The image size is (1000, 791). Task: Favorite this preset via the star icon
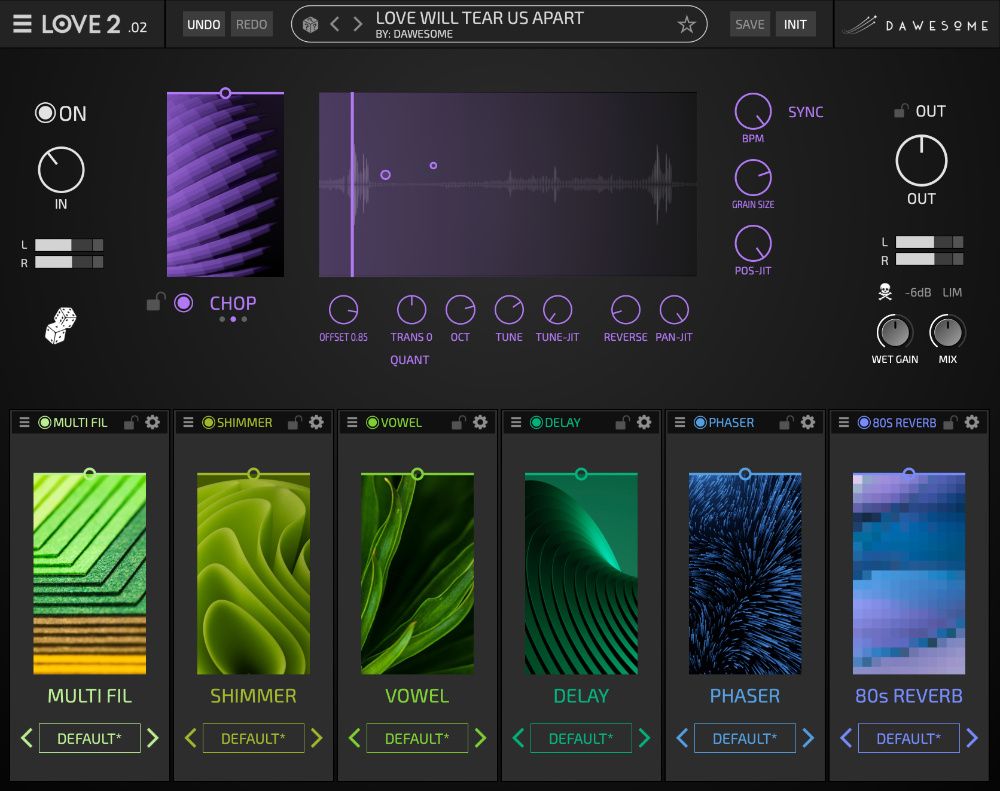[x=686, y=24]
